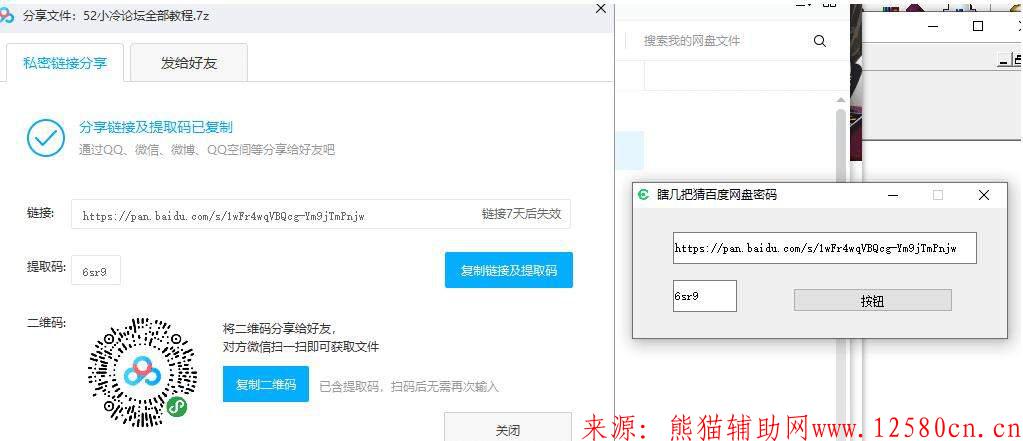Click the search magnifier icon
The height and width of the screenshot is (441, 1023).
click(x=820, y=41)
